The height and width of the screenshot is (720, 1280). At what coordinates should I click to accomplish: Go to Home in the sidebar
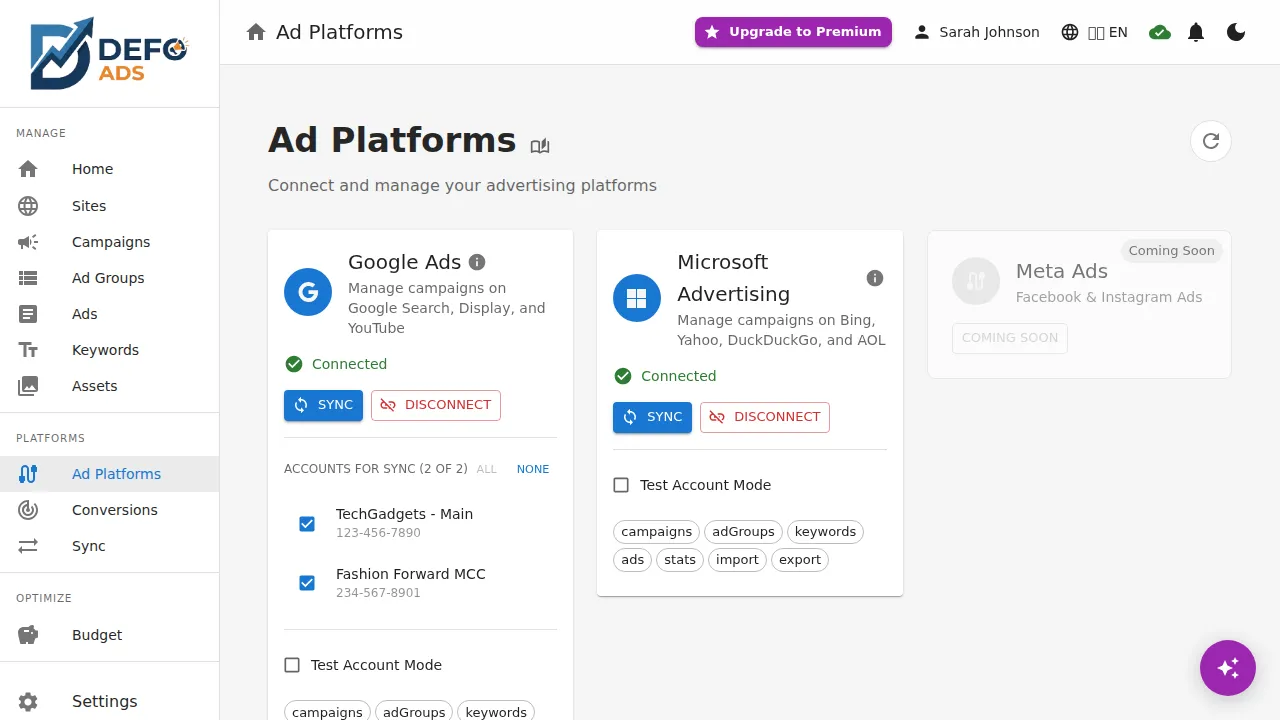click(109, 169)
